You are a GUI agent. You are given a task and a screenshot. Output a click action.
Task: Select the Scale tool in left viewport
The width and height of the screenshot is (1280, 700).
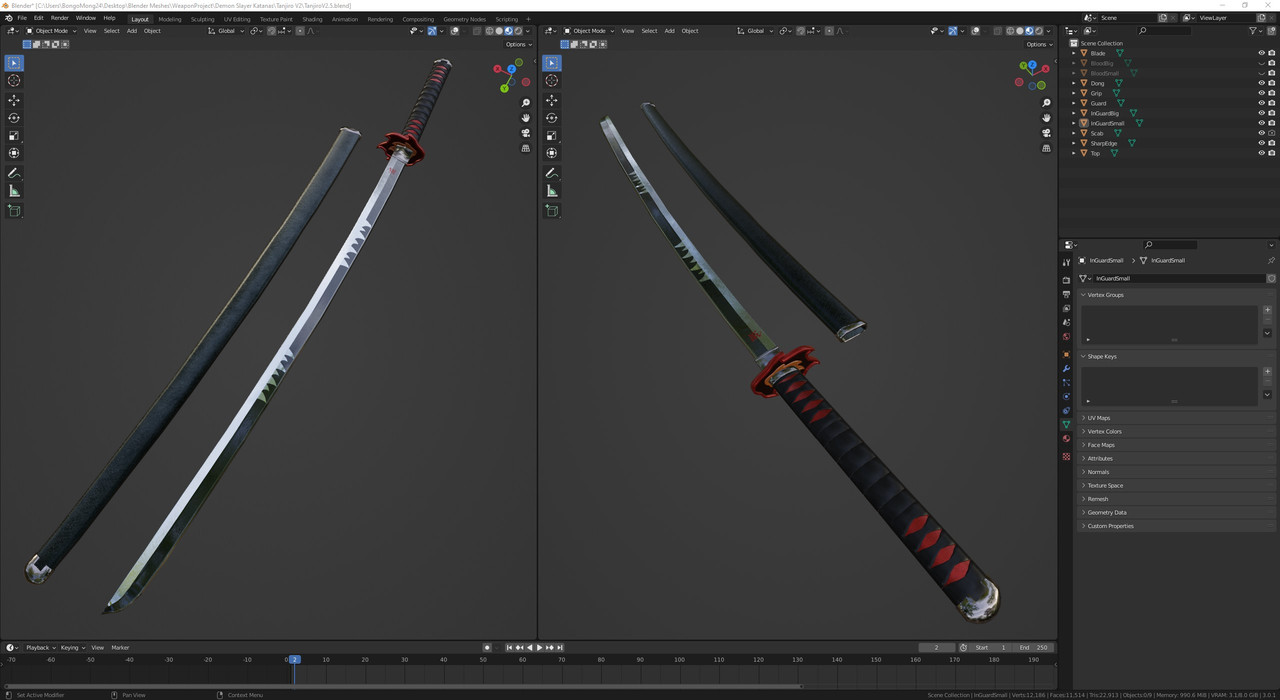point(14,135)
